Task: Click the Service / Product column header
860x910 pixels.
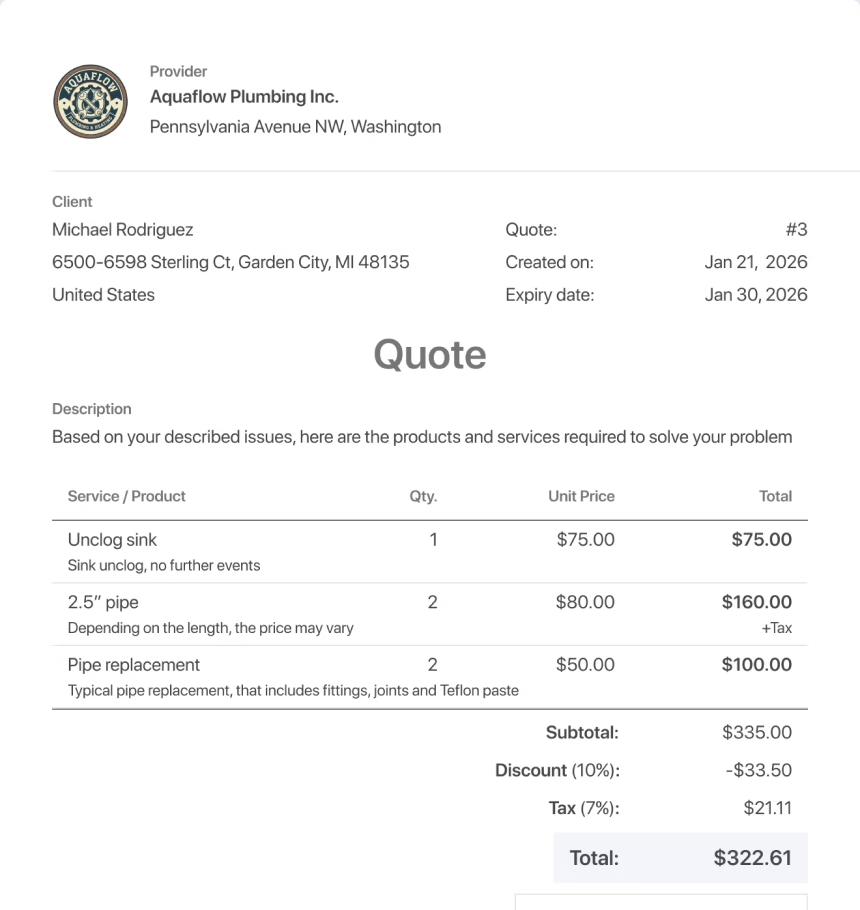Action: 127,496
